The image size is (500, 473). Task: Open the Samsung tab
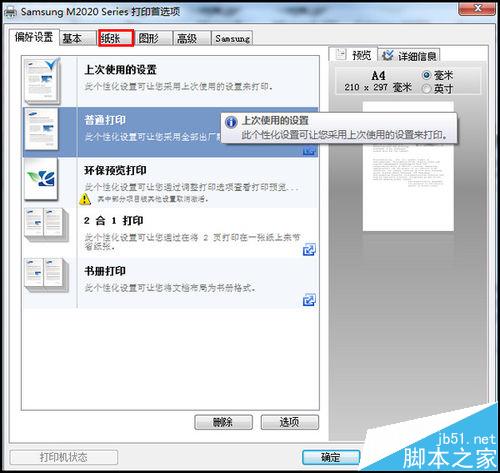point(232,38)
